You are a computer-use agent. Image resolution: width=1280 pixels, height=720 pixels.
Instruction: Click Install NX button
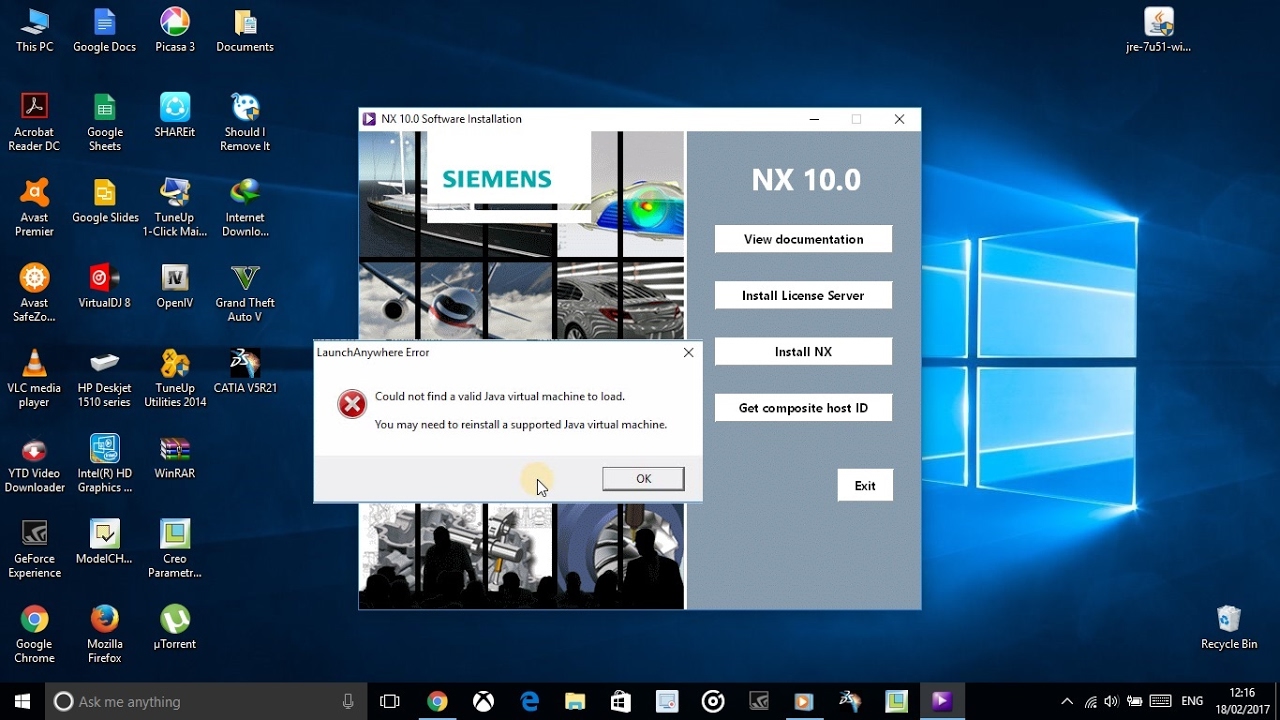click(803, 352)
